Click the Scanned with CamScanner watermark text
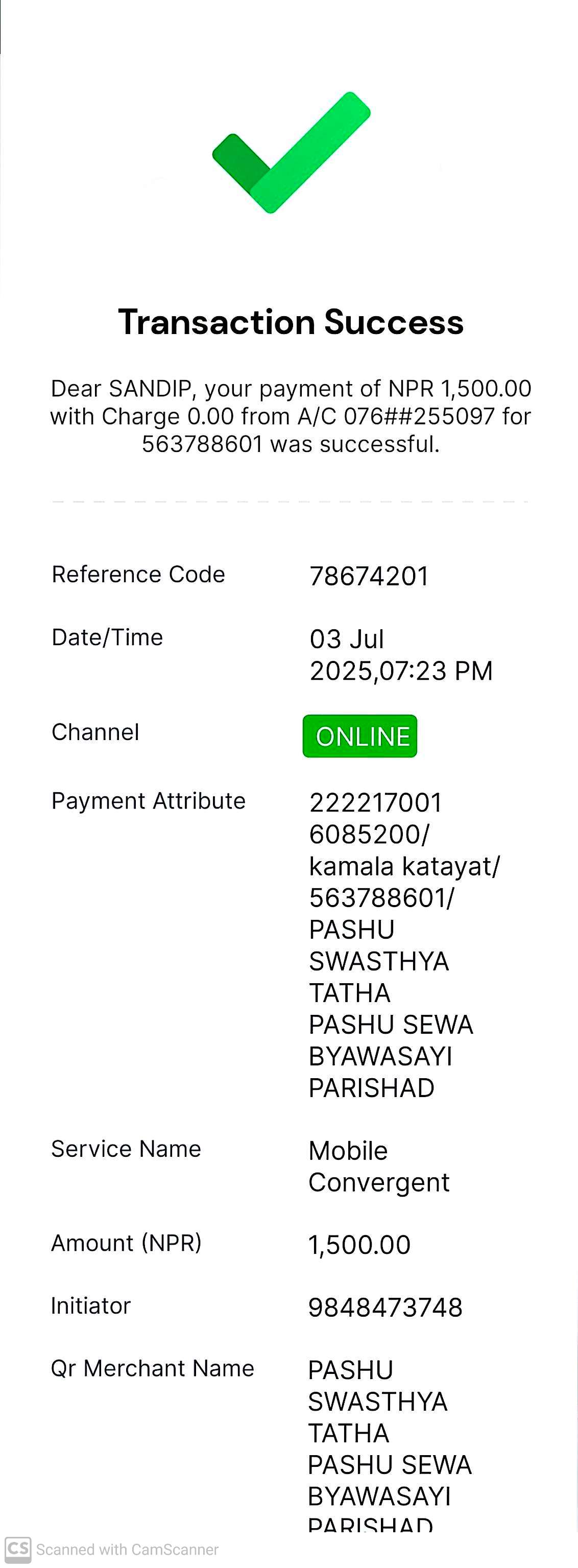This screenshot has width=578, height=1568. click(x=127, y=1549)
